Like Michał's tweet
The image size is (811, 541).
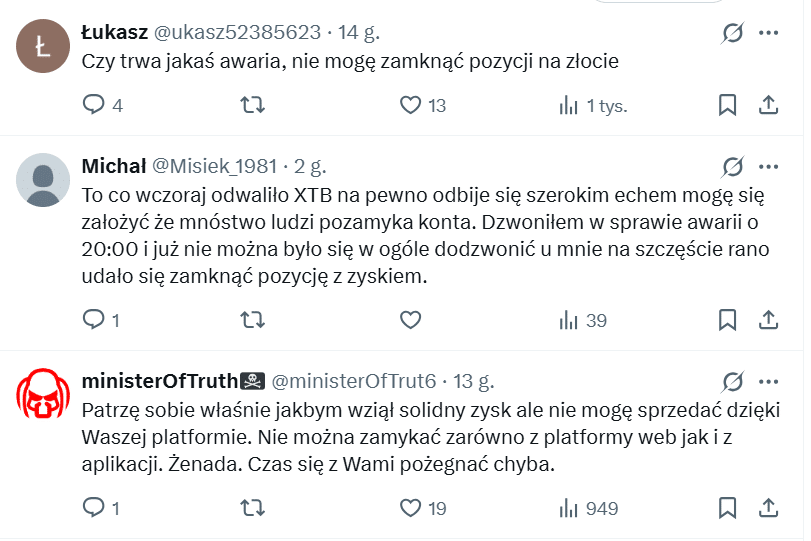[x=410, y=320]
